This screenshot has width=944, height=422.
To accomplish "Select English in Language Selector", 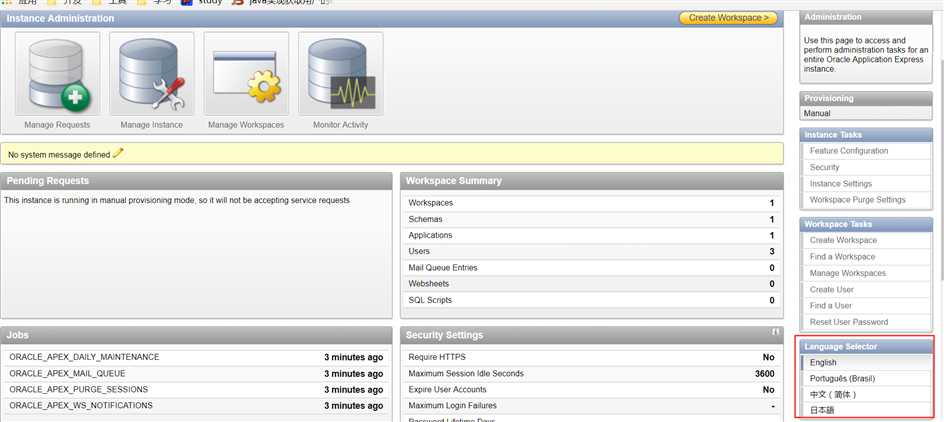I will pyautogui.click(x=823, y=363).
